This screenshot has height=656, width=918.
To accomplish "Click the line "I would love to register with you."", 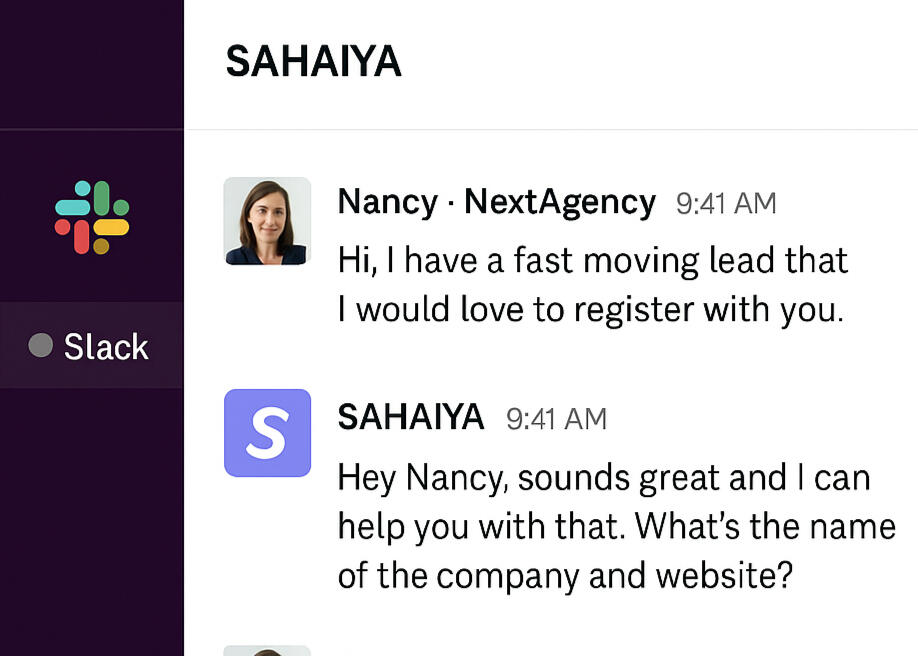I will click(x=591, y=310).
